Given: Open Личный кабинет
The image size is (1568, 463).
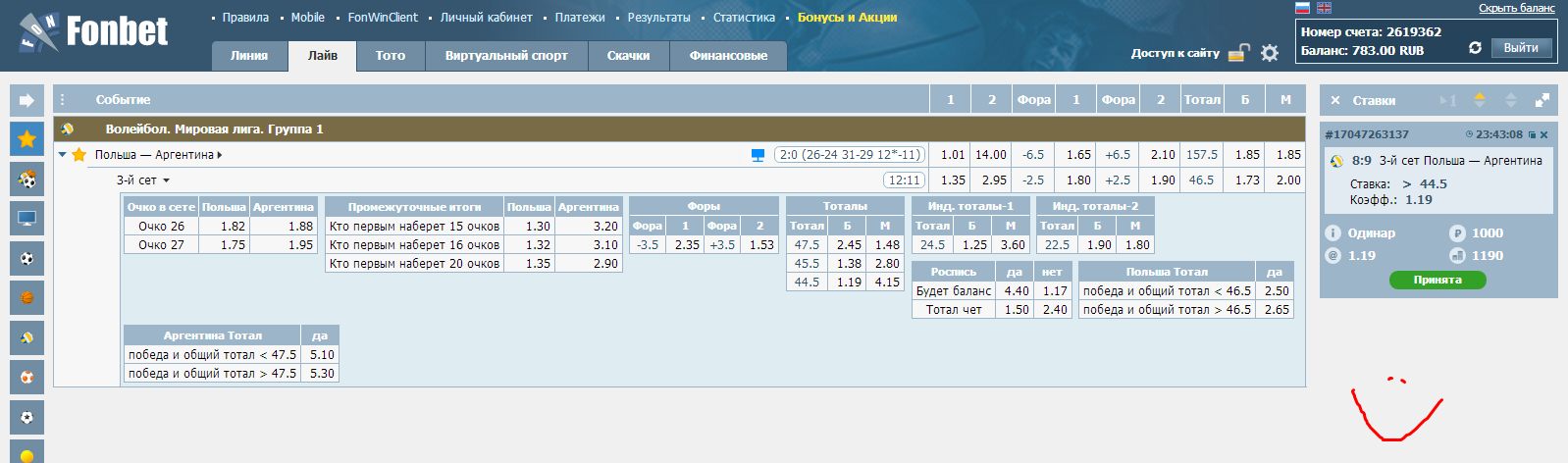Looking at the screenshot, I should coord(486,18).
